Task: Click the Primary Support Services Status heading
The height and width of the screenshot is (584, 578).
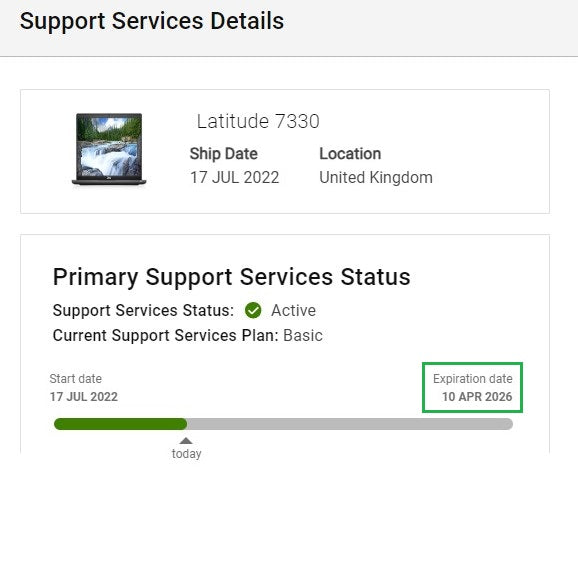Action: click(232, 277)
